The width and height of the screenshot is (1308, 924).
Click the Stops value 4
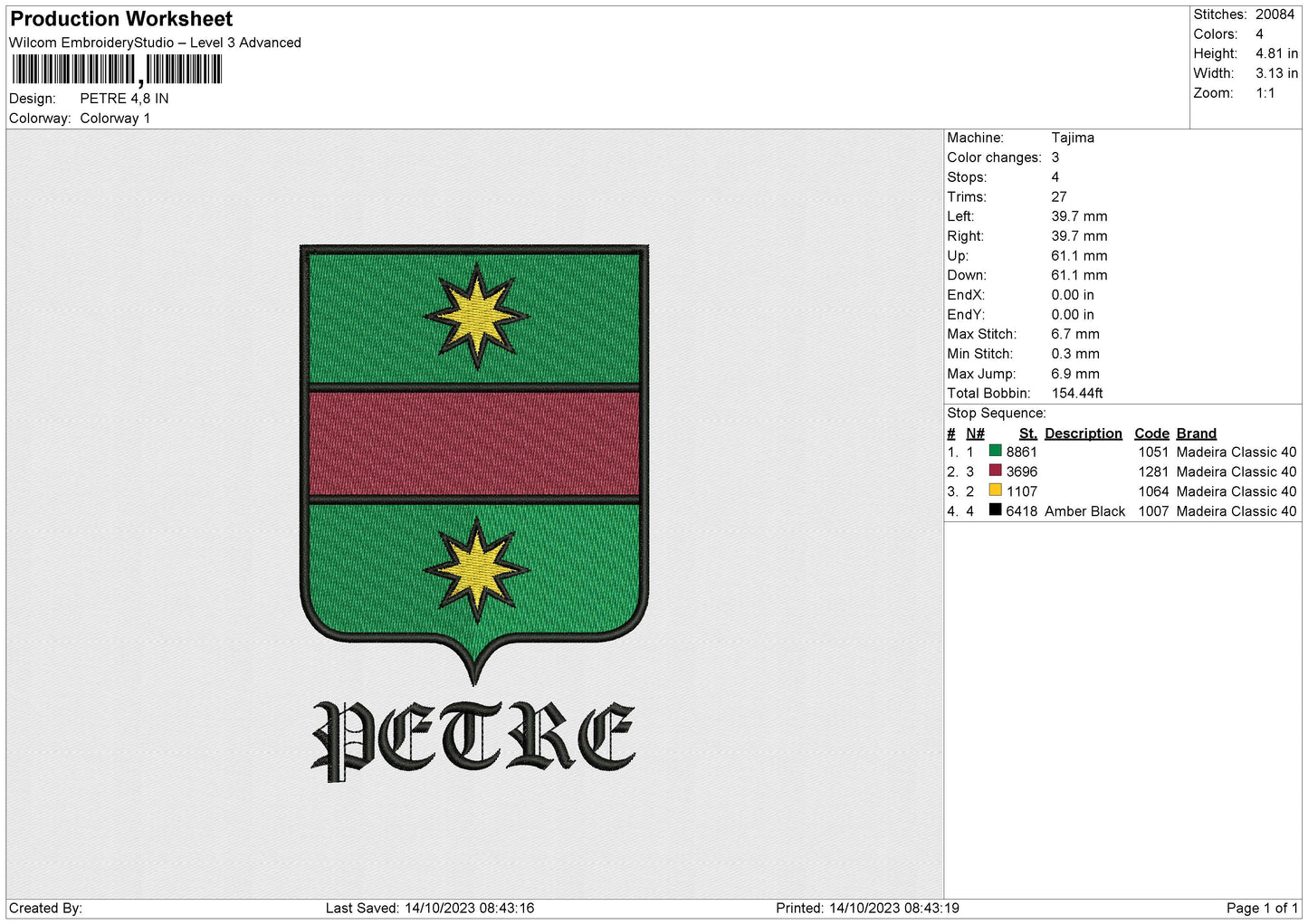[1055, 177]
